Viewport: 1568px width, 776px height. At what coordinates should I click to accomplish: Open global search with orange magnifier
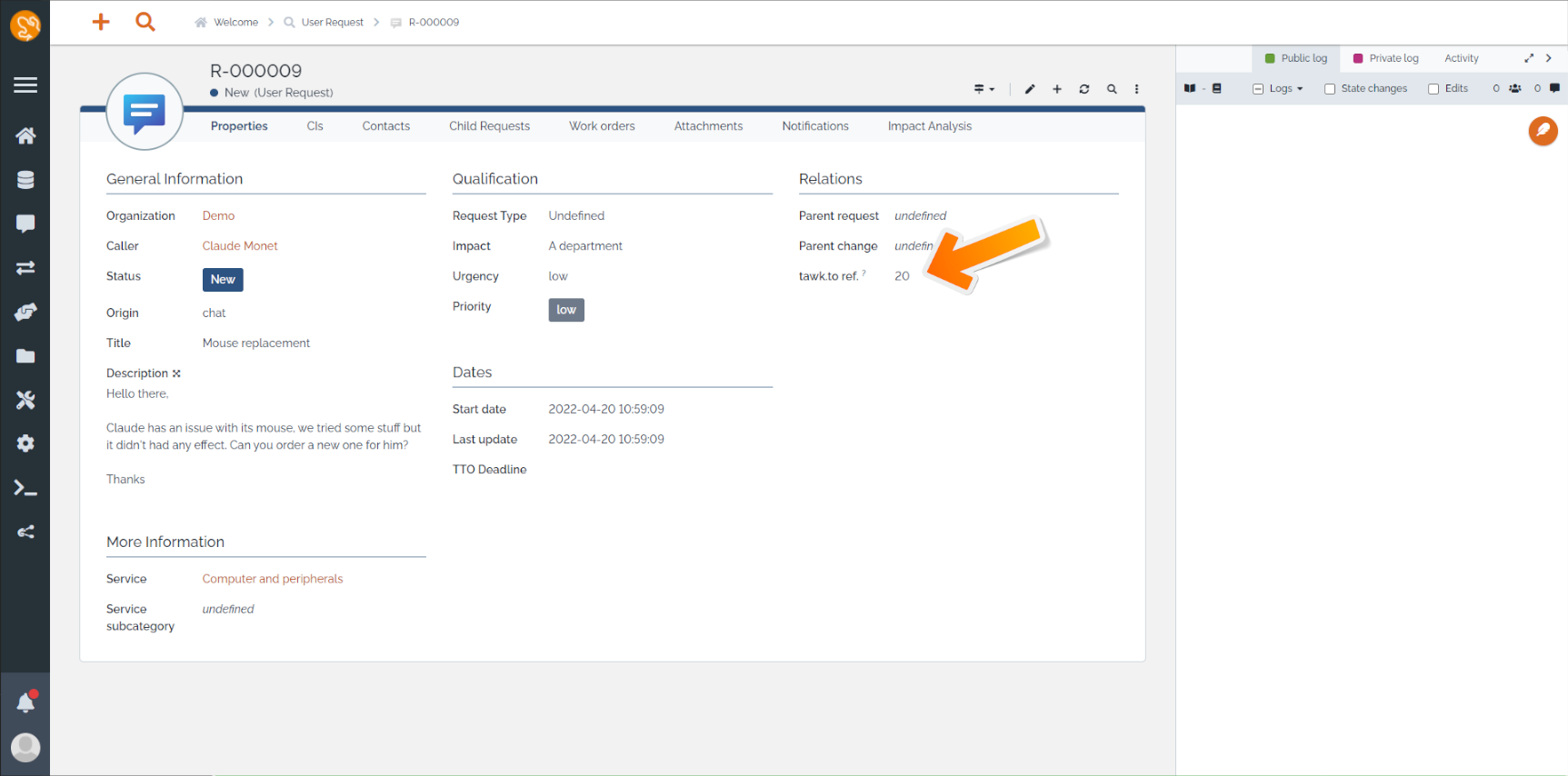click(x=145, y=22)
